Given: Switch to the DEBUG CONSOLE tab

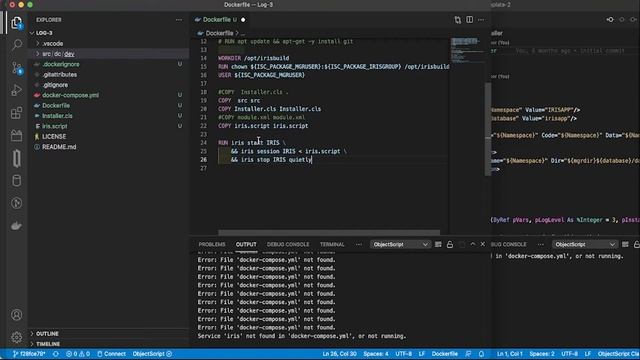Looking at the screenshot, I should [x=288, y=244].
